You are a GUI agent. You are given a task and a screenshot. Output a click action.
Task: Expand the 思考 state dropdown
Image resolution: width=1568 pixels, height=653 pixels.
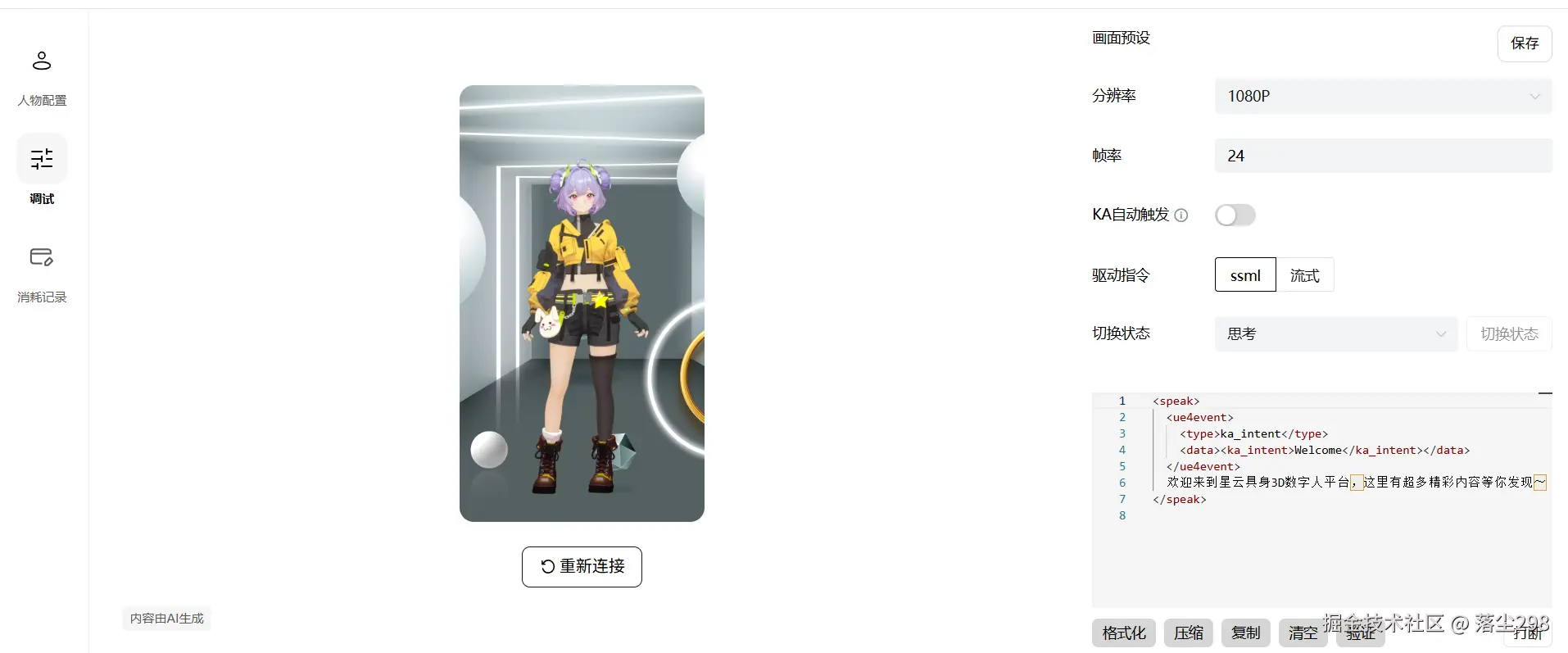click(x=1336, y=334)
